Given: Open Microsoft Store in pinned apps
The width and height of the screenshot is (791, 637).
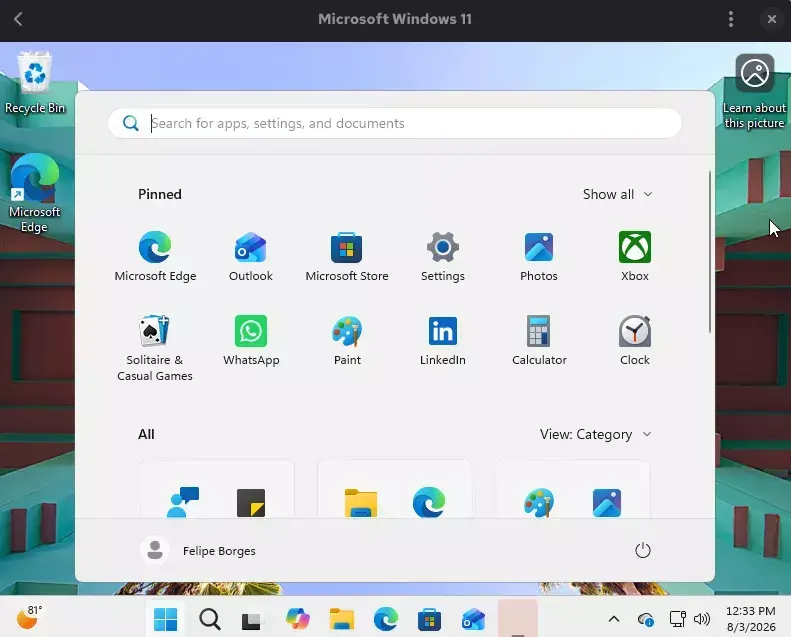Looking at the screenshot, I should point(347,256).
